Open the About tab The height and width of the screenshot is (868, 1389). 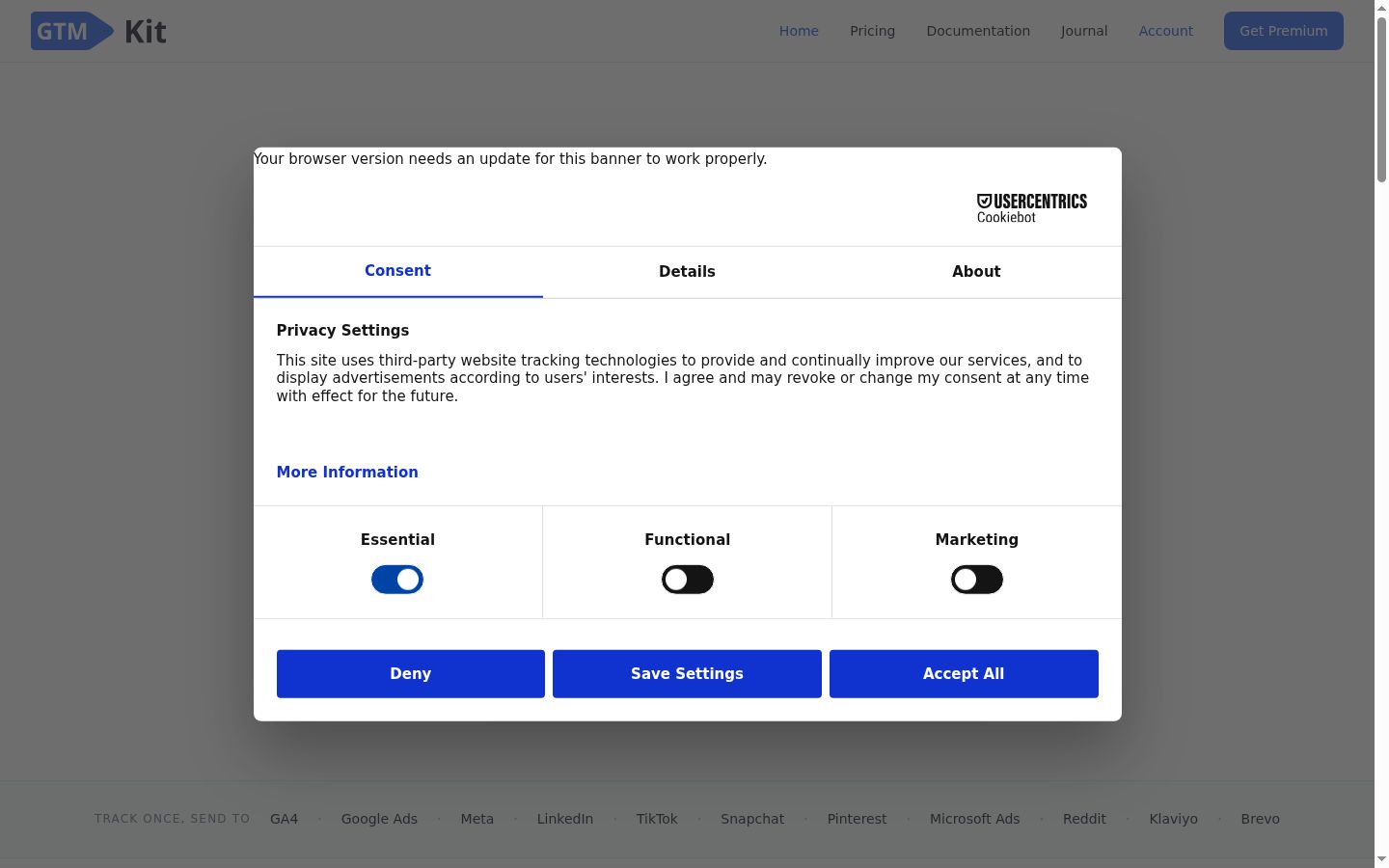976,272
